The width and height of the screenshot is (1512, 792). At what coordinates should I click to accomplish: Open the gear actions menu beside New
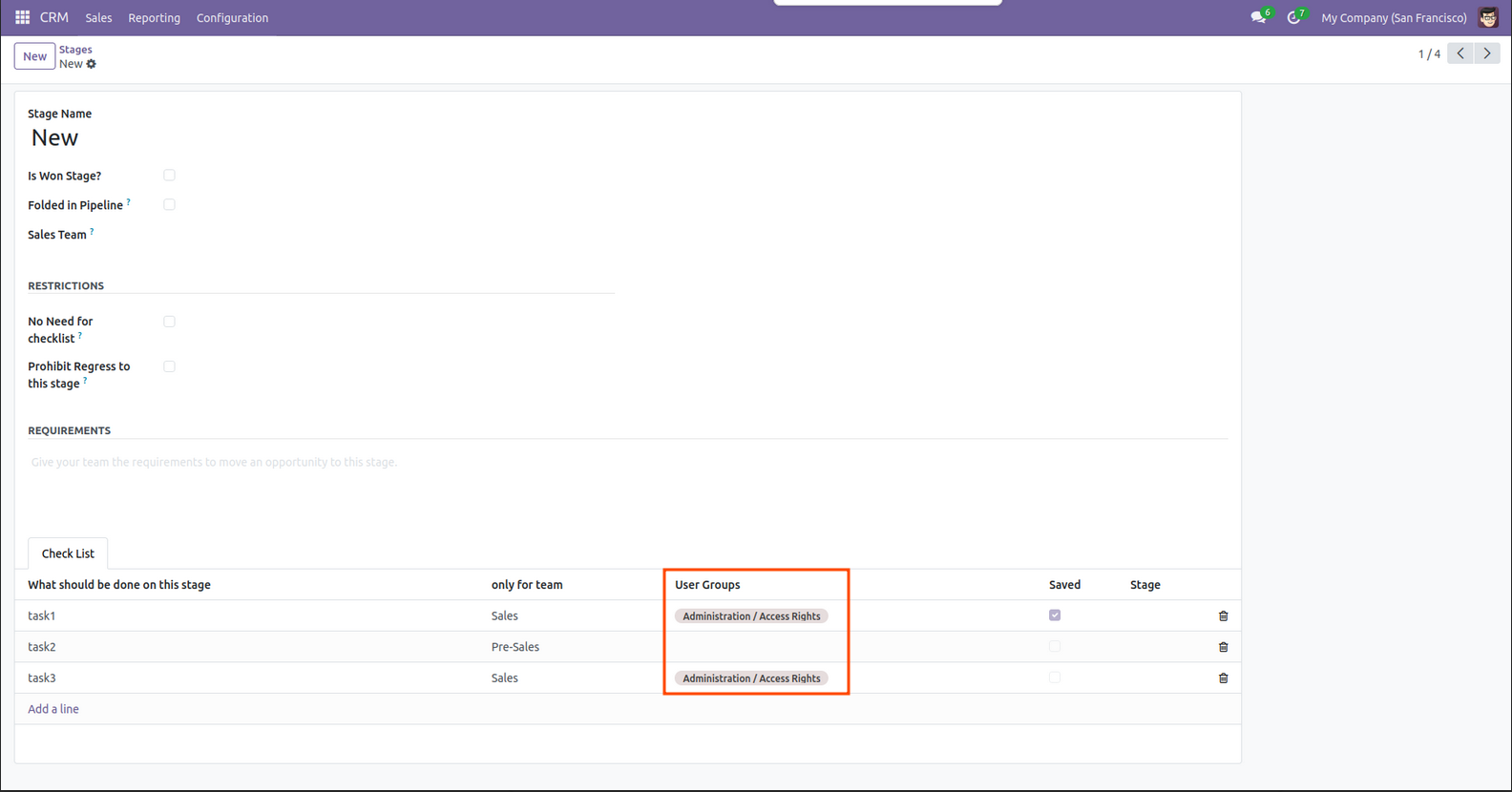92,64
